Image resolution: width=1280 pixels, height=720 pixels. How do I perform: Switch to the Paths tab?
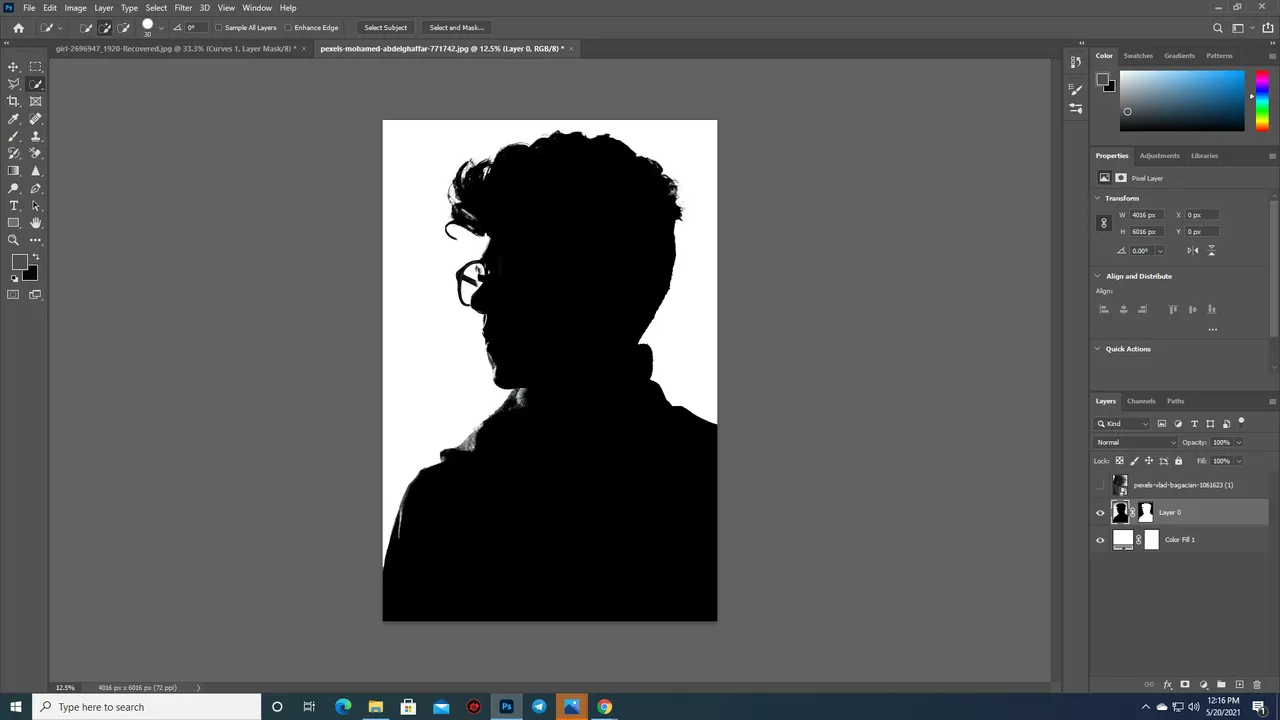(x=1175, y=401)
